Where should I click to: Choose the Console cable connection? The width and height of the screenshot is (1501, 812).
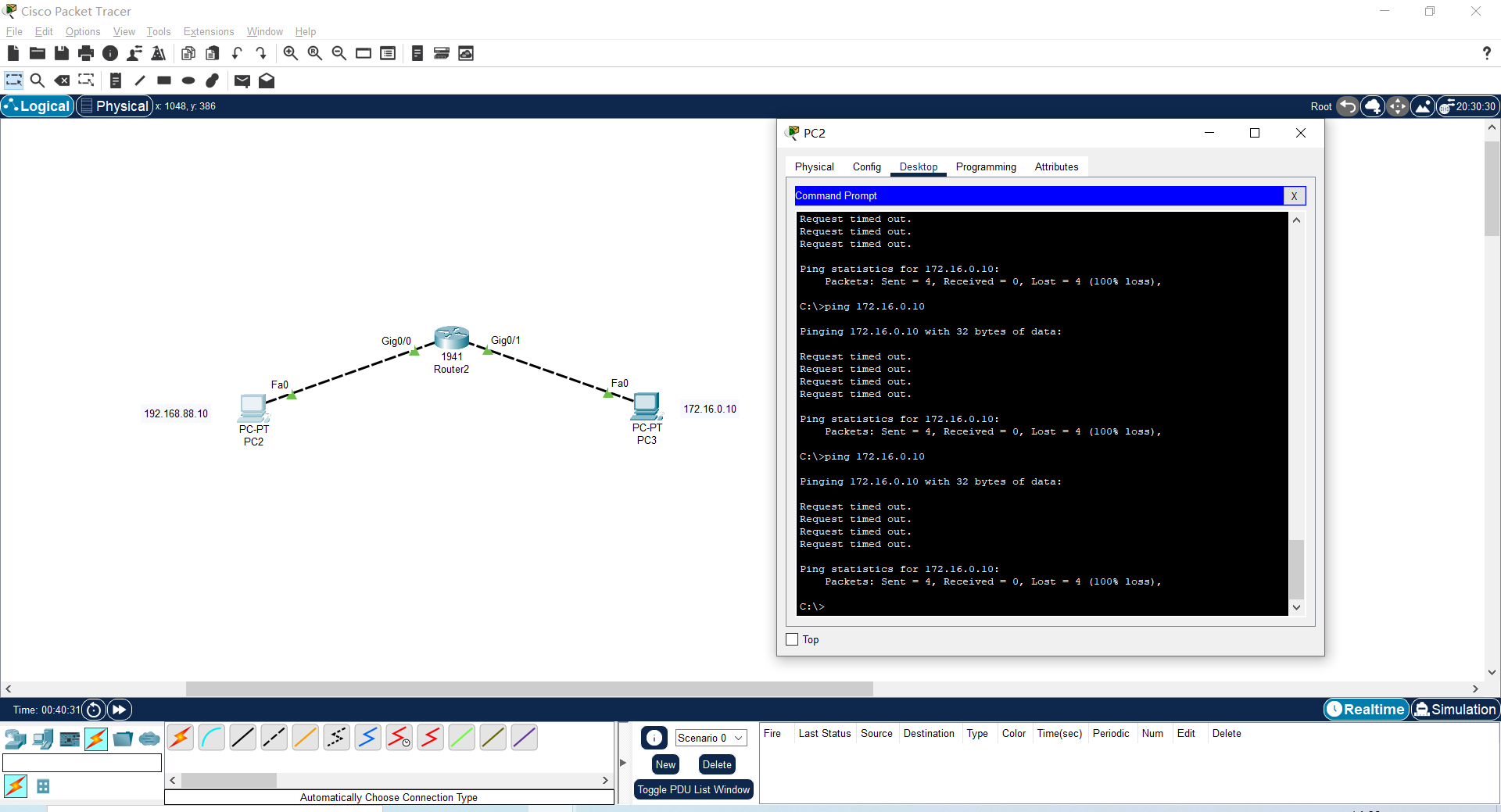point(212,737)
